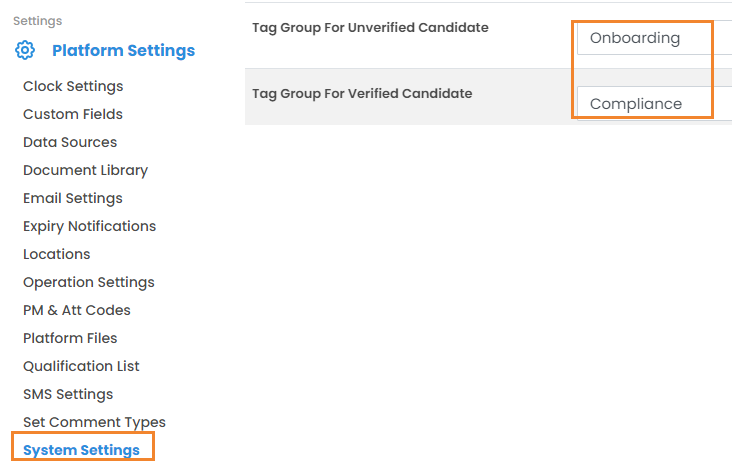Navigate to SMS Settings

(x=68, y=394)
